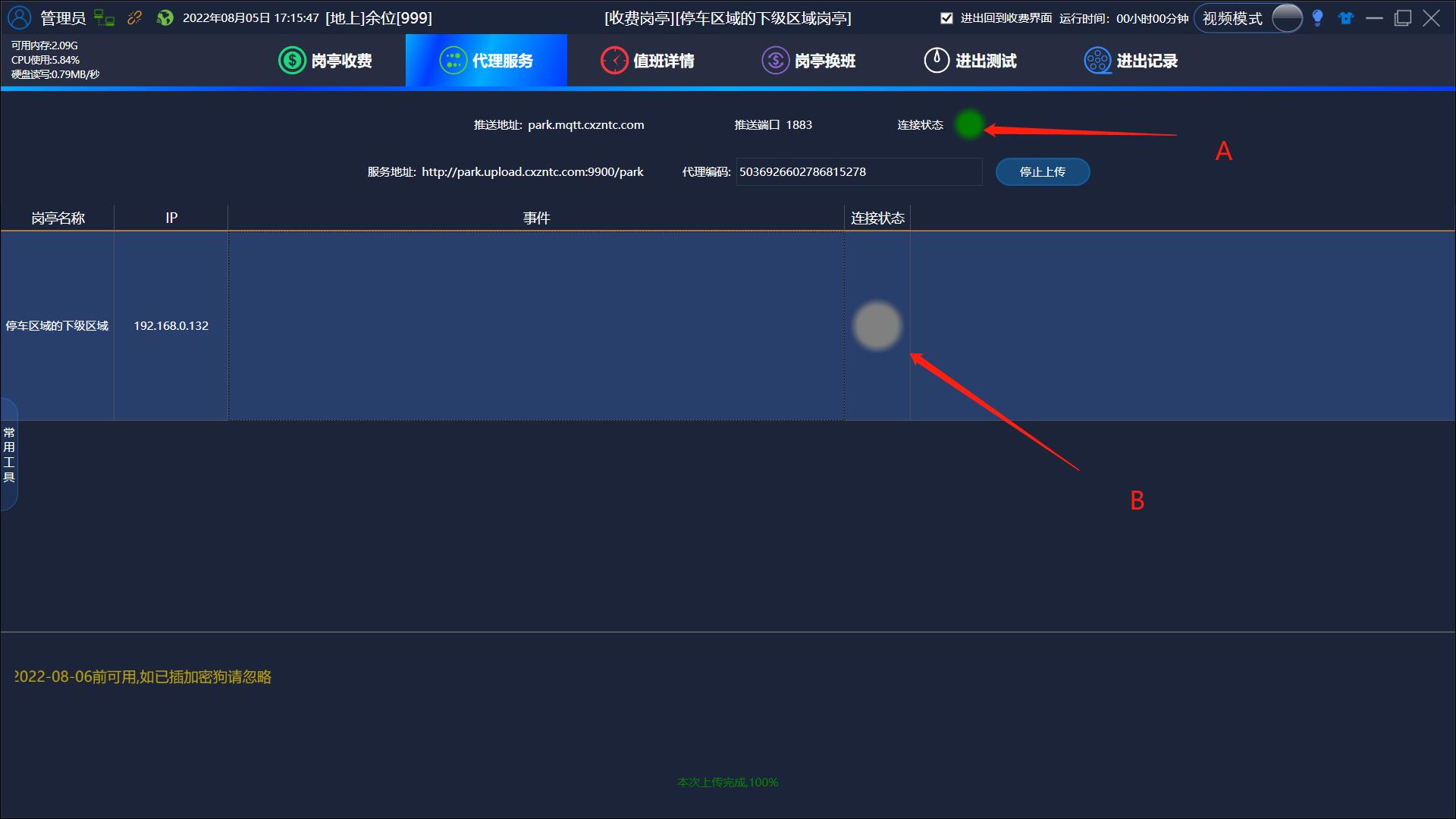Image resolution: width=1456 pixels, height=819 pixels.
Task: Click into the 代理编码 input field
Action: (858, 172)
